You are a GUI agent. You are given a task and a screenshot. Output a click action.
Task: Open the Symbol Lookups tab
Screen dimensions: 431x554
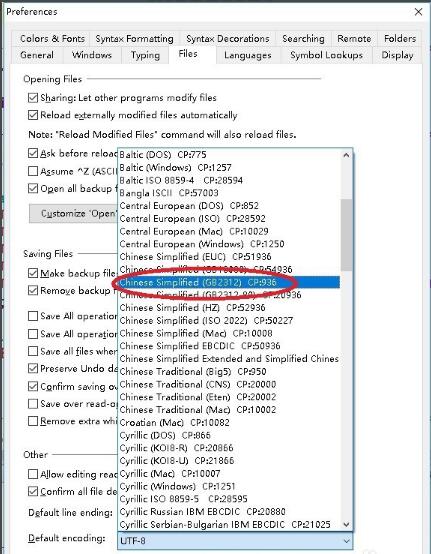point(326,55)
